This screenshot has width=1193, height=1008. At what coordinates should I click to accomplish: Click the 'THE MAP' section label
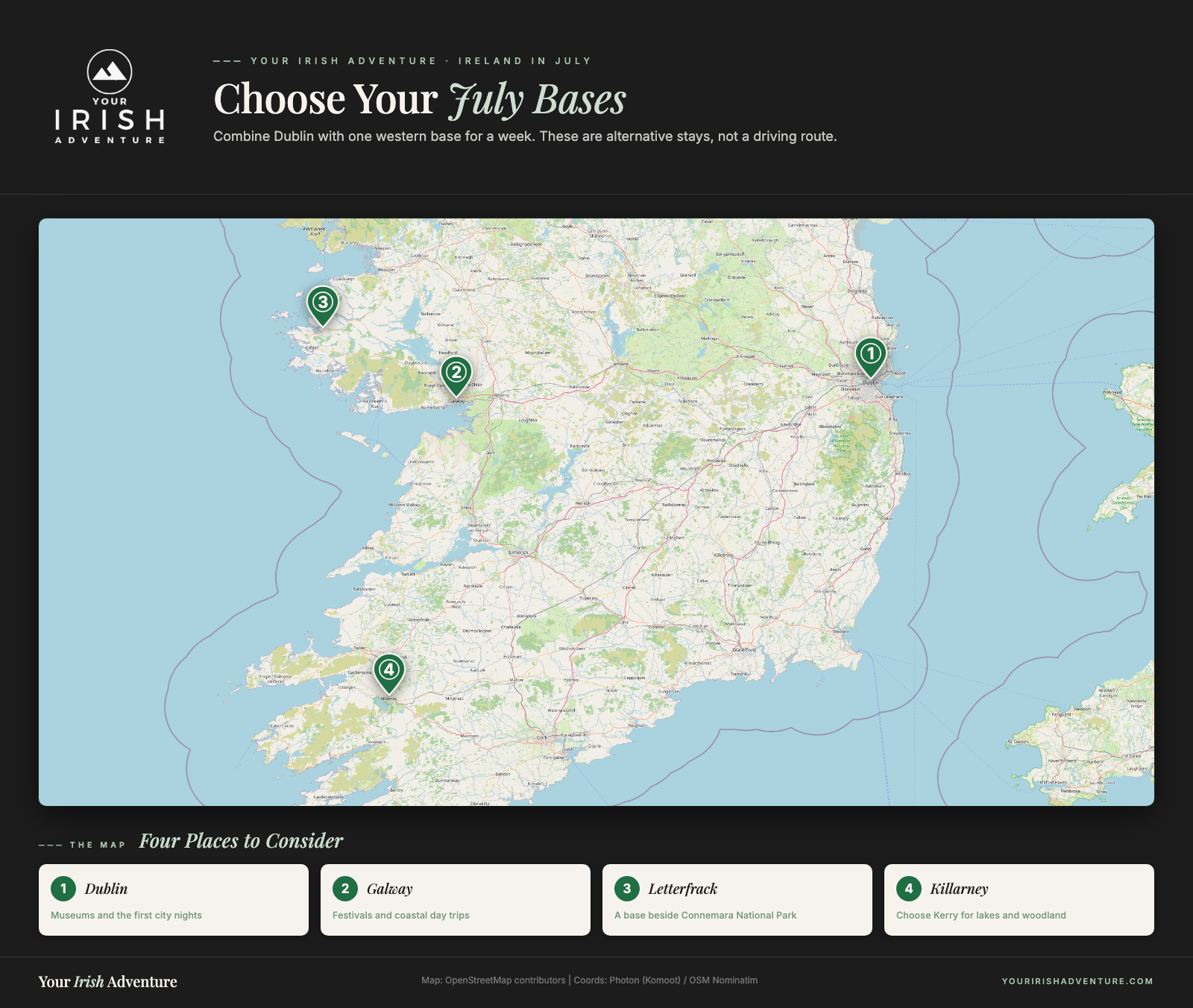[98, 845]
